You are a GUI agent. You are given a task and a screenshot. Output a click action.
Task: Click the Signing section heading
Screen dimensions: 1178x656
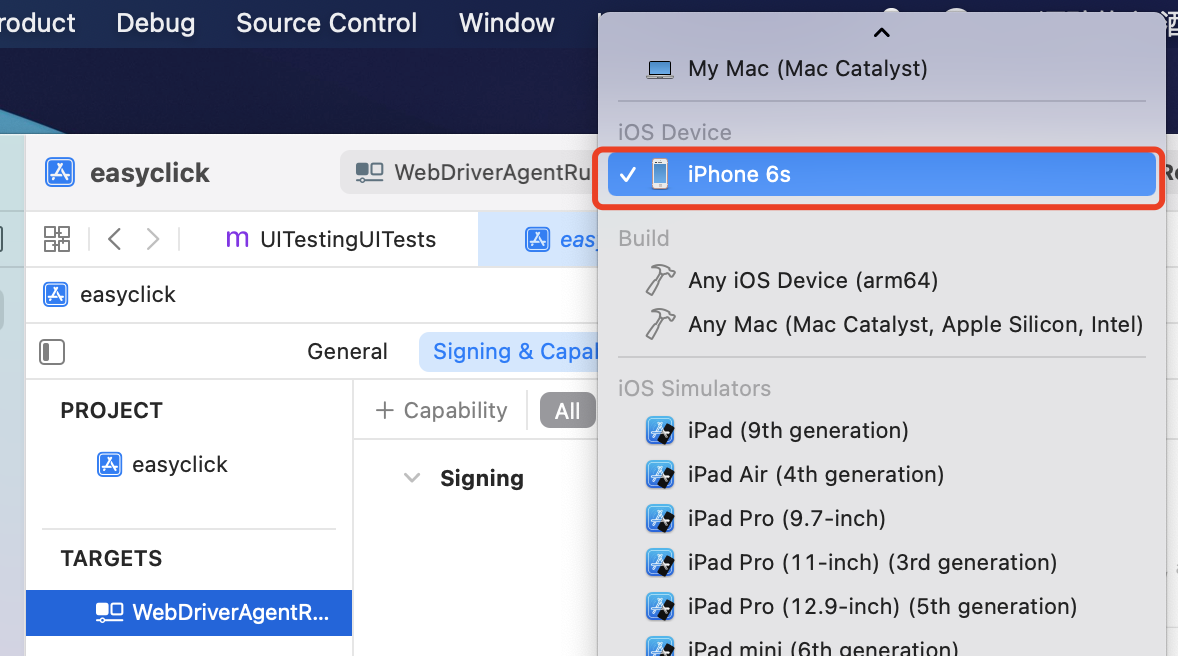(482, 479)
